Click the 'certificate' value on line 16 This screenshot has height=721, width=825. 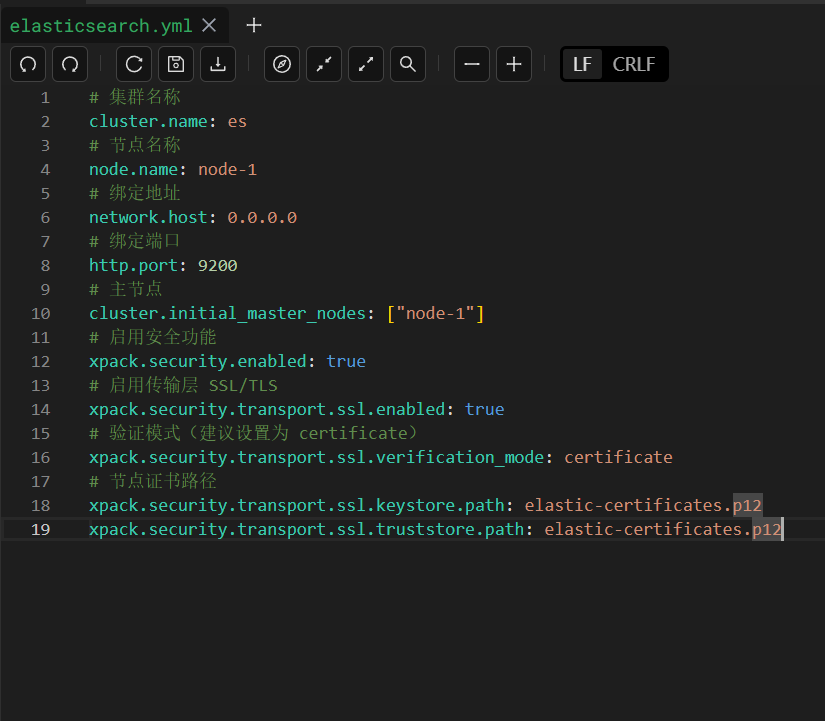pyautogui.click(x=619, y=457)
